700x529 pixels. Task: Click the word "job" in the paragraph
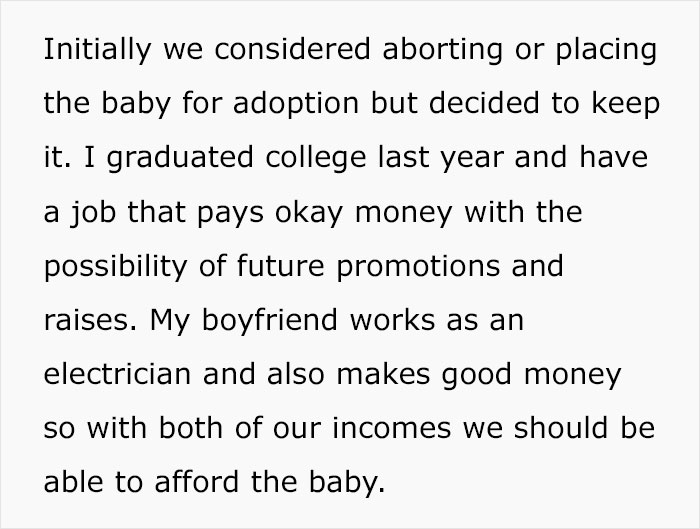[x=85, y=214]
